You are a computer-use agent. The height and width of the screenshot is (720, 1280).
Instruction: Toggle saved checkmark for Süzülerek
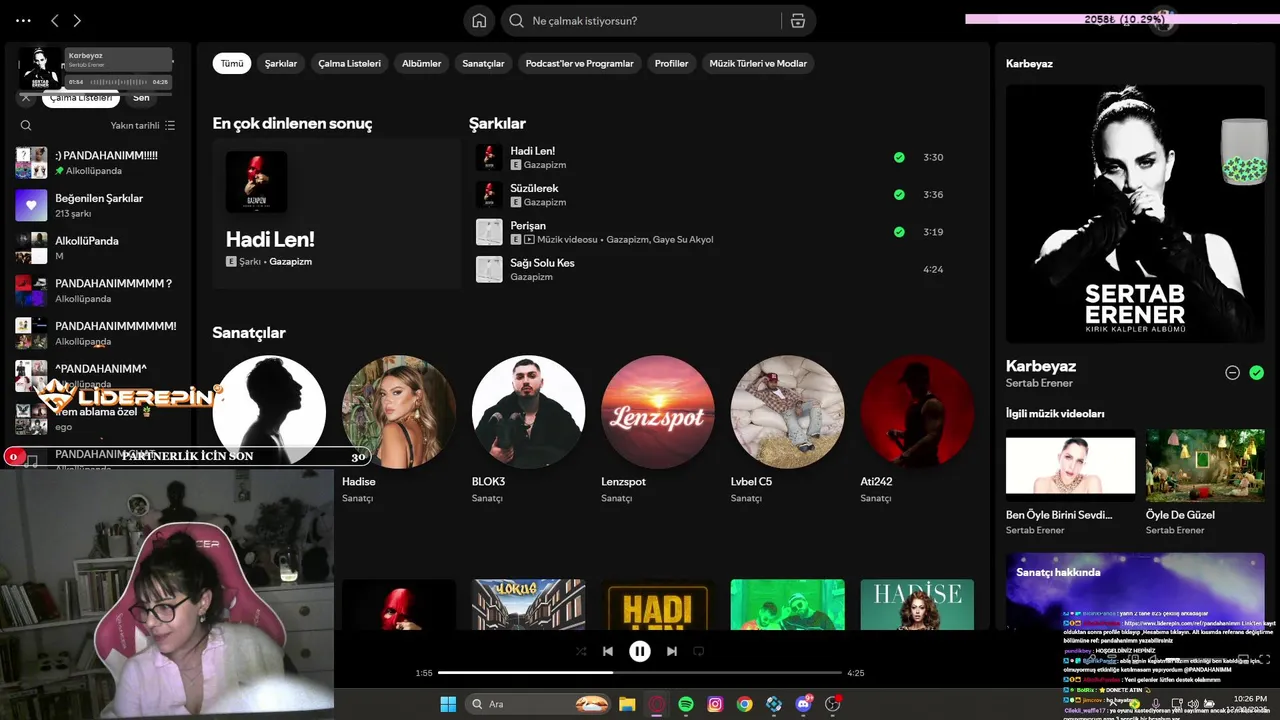pyautogui.click(x=899, y=194)
